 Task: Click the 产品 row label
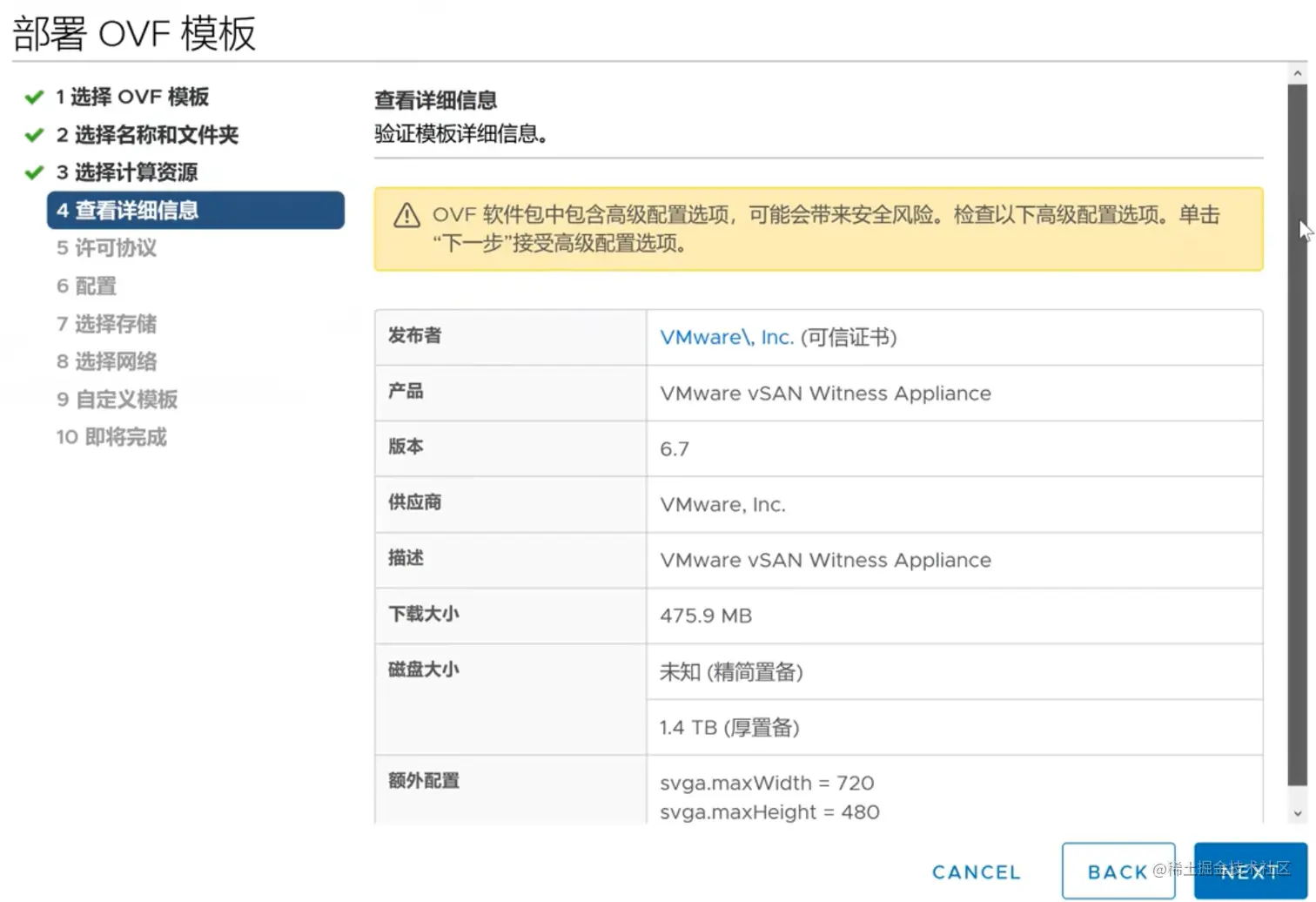(x=406, y=392)
